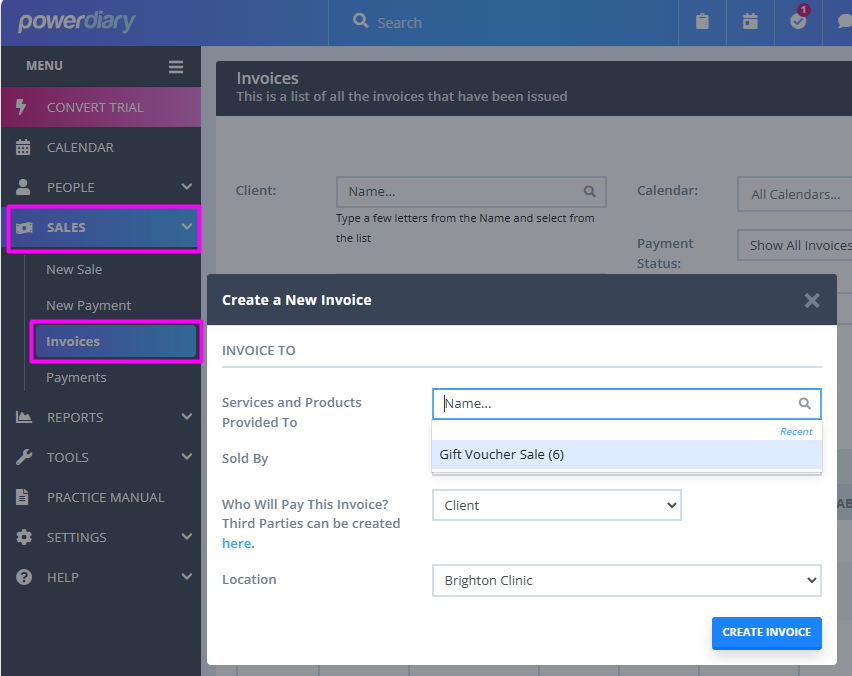
Task: Collapse the Sales menu chevron
Action: [x=186, y=227]
